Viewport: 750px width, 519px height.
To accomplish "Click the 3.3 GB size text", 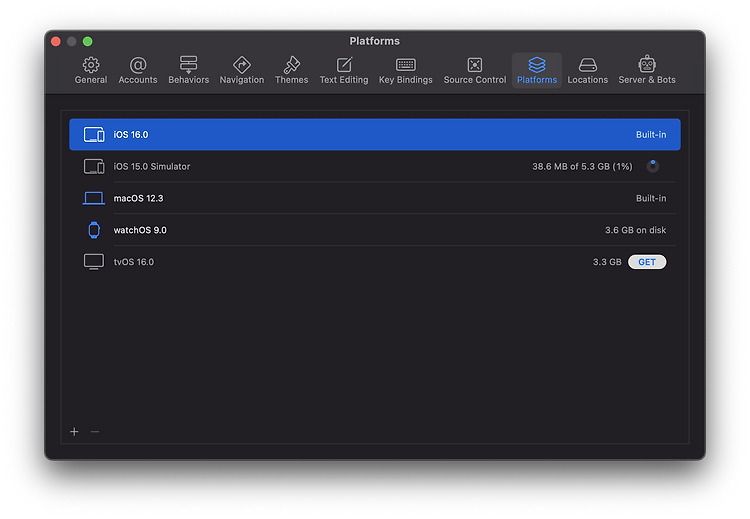I will pyautogui.click(x=607, y=262).
